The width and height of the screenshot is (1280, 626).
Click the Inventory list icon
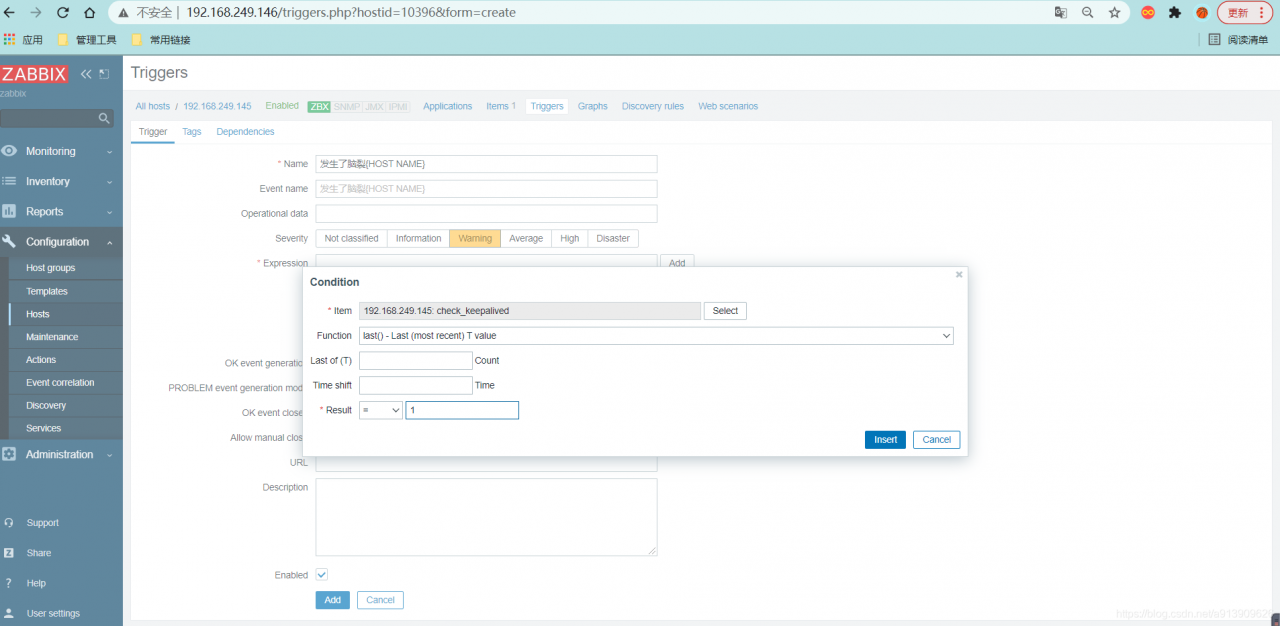pyautogui.click(x=9, y=181)
